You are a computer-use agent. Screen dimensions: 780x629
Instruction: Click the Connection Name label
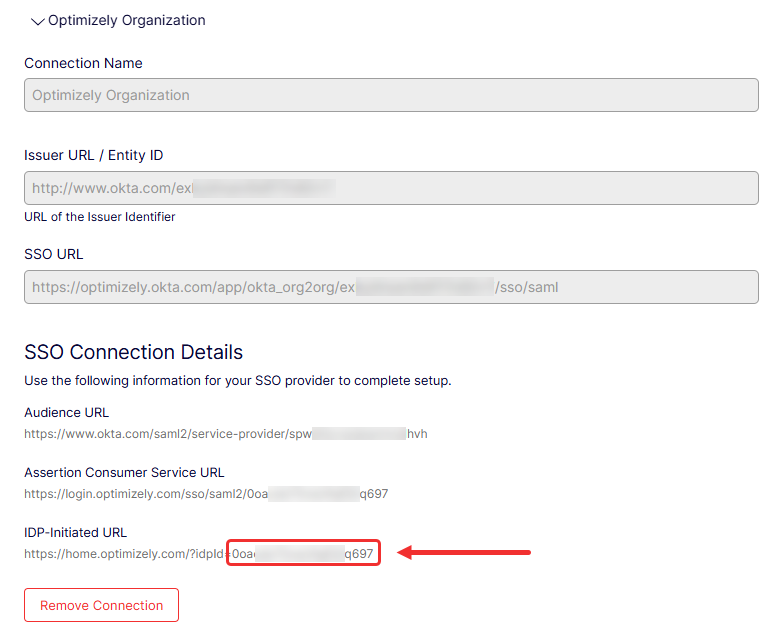83,63
